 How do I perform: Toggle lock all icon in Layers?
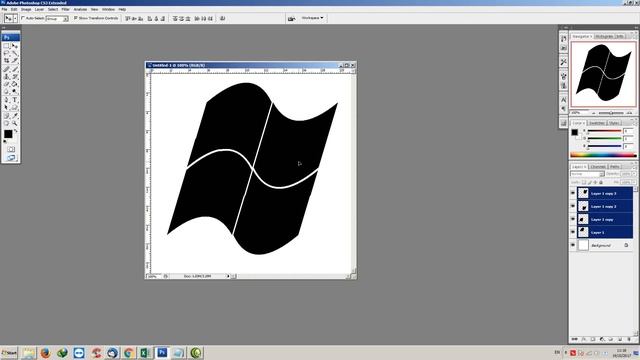click(601, 182)
